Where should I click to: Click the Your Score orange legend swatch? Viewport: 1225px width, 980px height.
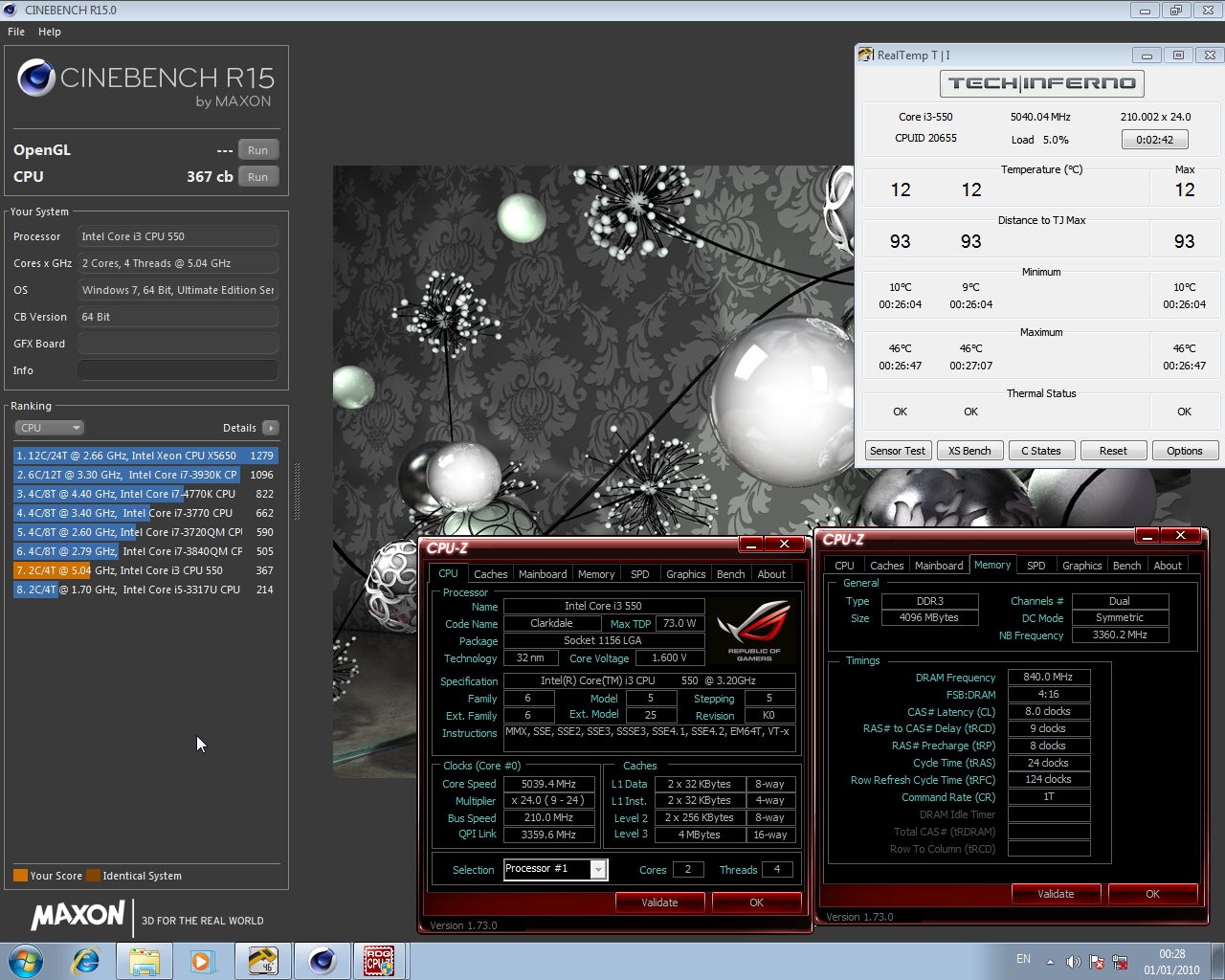click(x=20, y=876)
